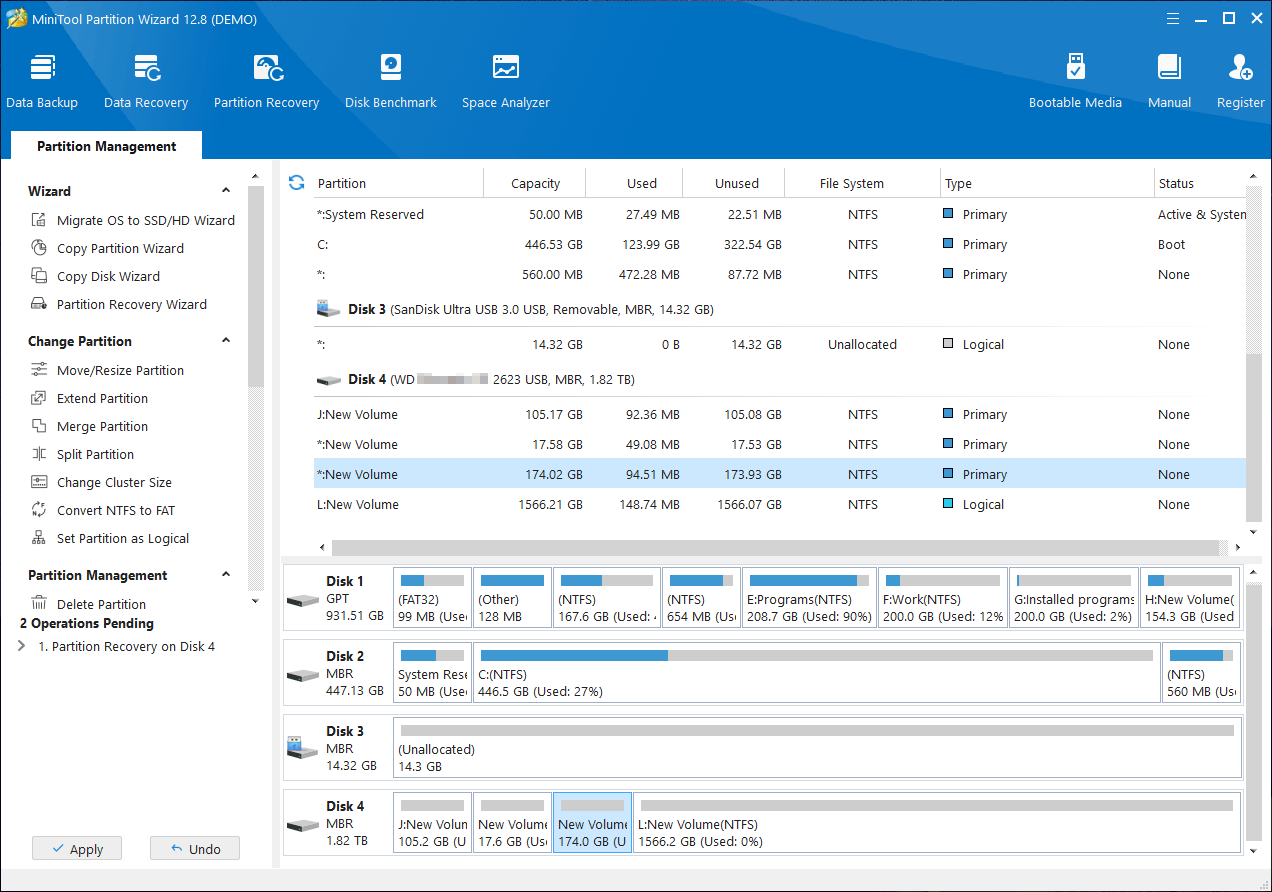Sort by Used column header
This screenshot has height=892, width=1272.
tap(635, 183)
